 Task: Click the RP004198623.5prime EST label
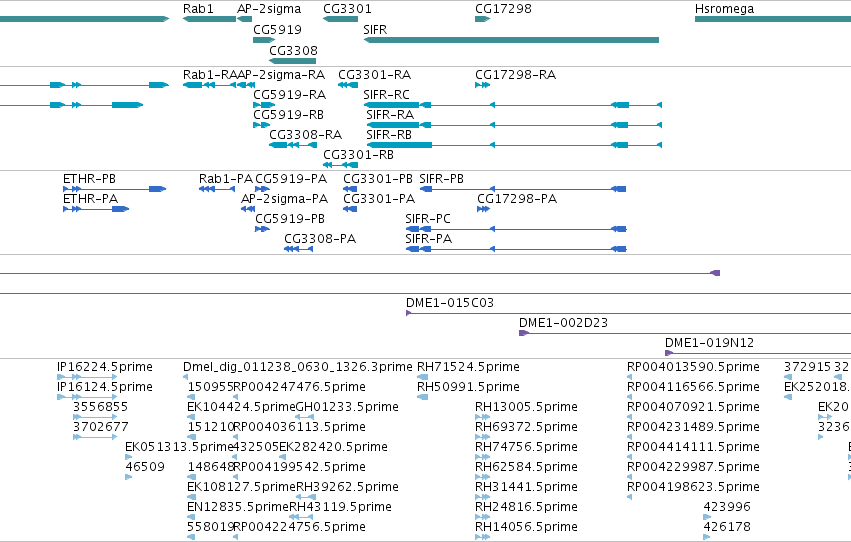[x=693, y=487]
